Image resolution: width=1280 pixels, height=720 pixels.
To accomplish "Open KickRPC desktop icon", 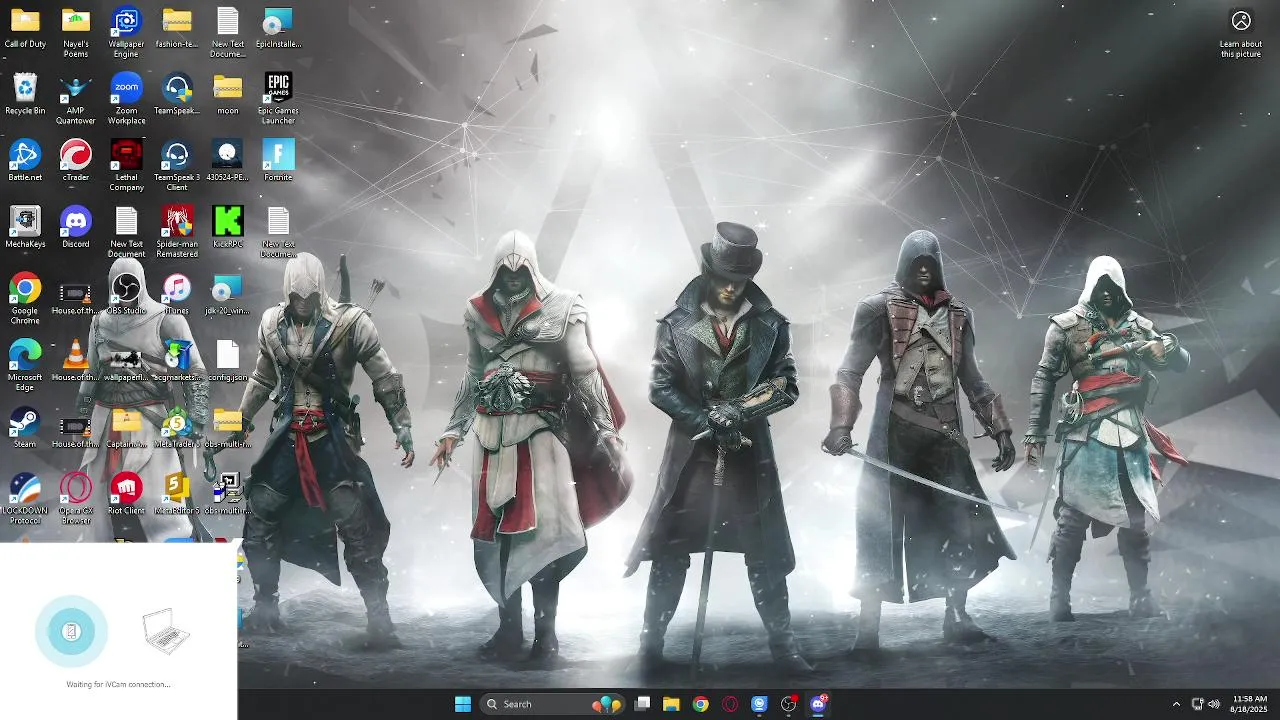I will [228, 227].
